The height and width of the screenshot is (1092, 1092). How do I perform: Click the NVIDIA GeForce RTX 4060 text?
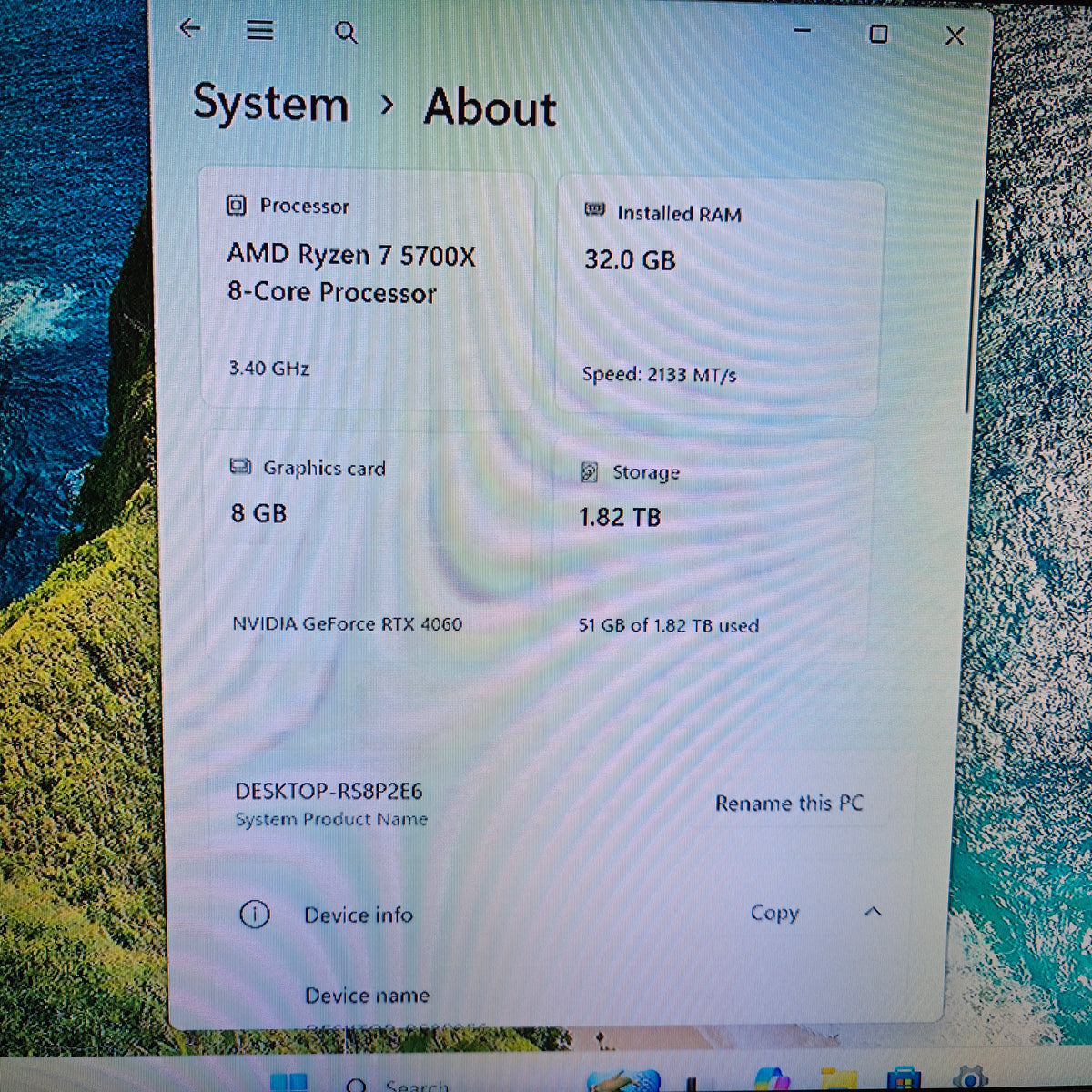347,623
